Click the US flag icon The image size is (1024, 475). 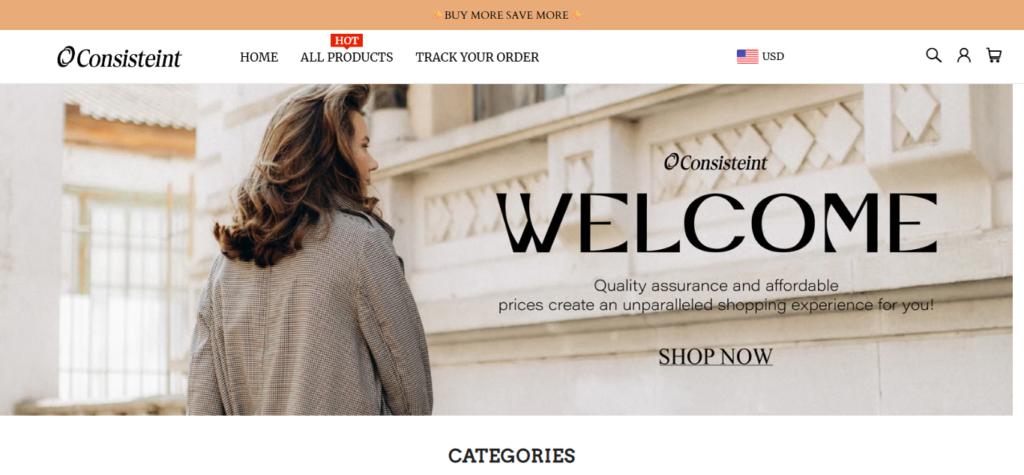point(748,57)
